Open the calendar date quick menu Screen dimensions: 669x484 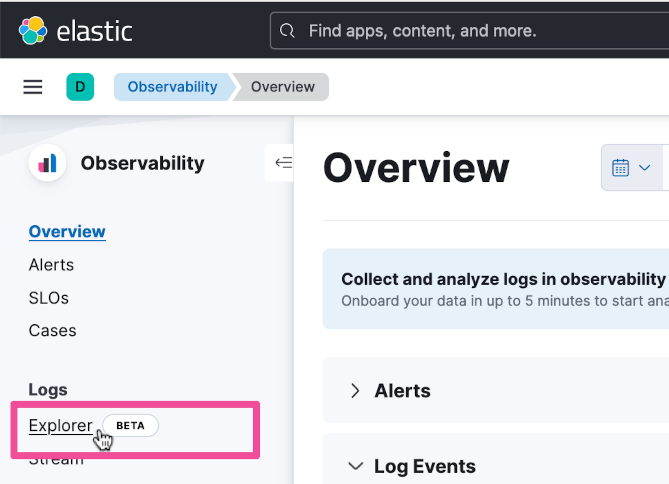click(631, 168)
